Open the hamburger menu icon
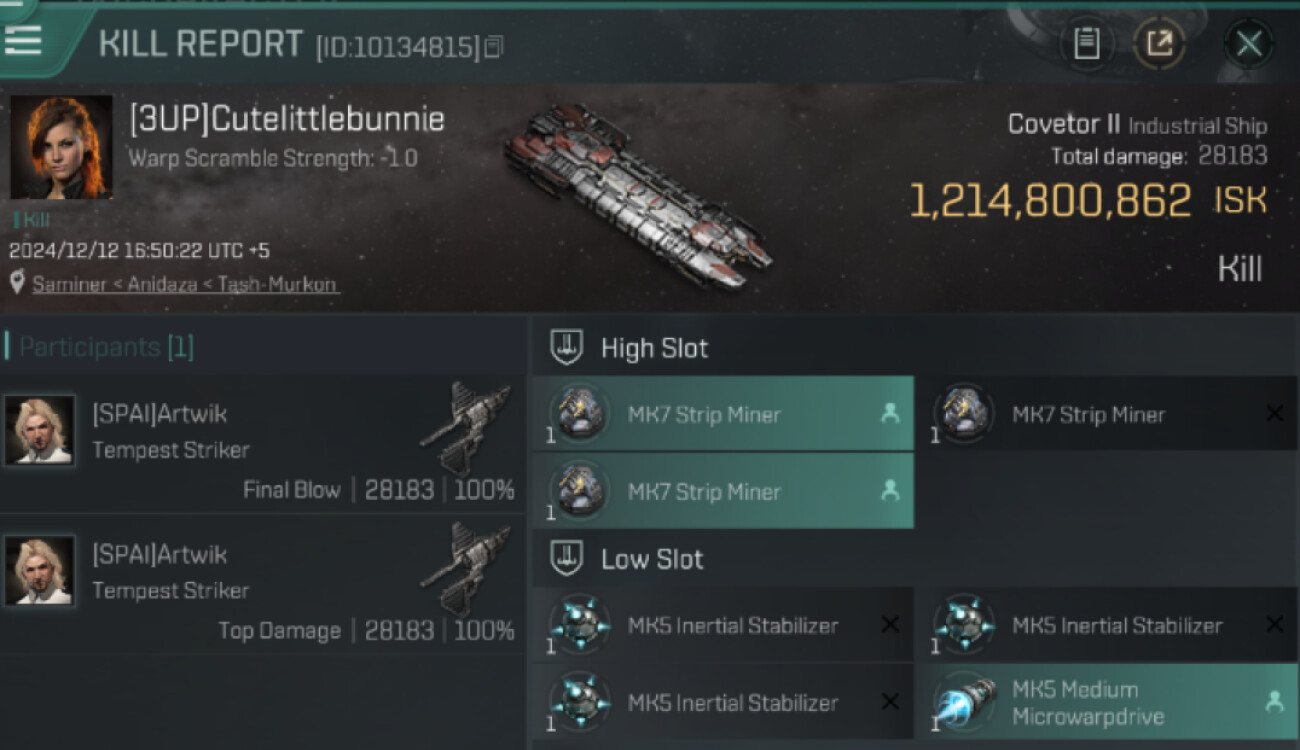 coord(22,40)
